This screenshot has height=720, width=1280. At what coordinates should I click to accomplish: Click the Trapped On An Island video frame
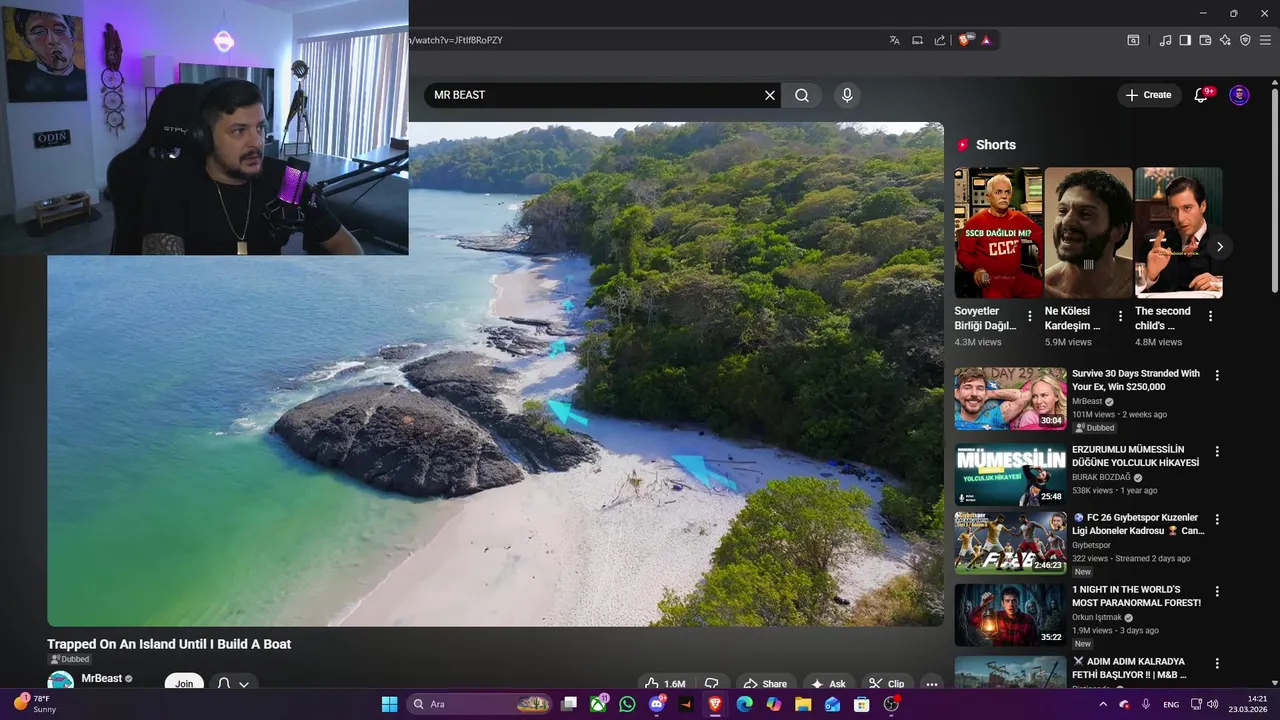(x=495, y=374)
